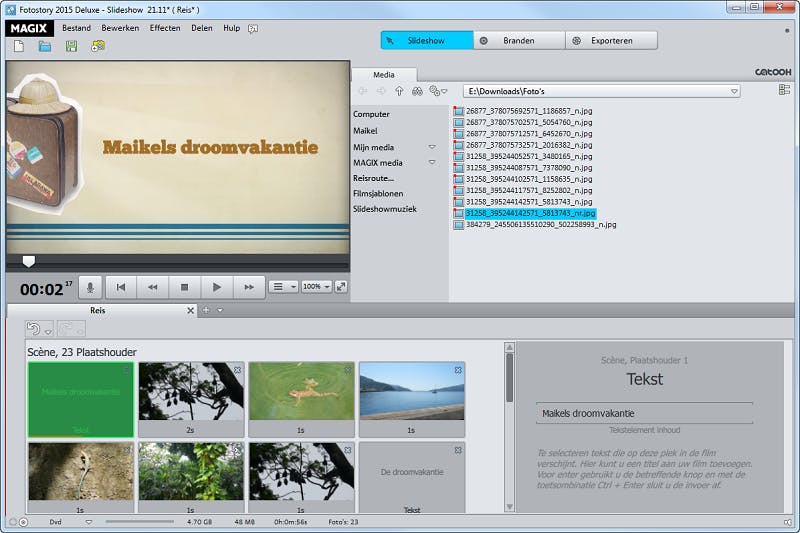Expand the MAGIX media arrow
Viewport: 800px width, 533px height.
click(x=432, y=162)
